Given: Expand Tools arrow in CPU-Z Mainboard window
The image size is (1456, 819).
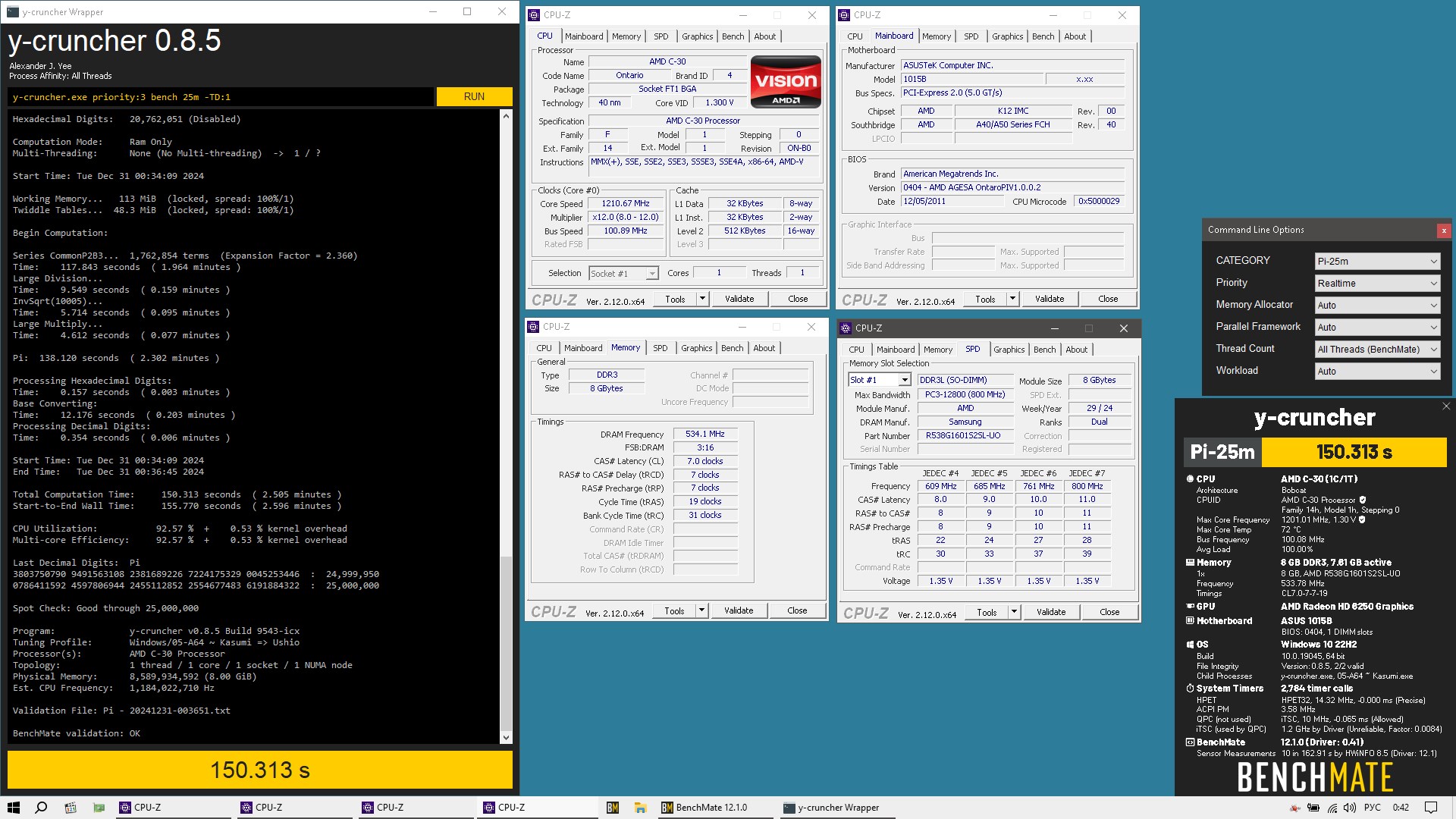Looking at the screenshot, I should click(1012, 299).
